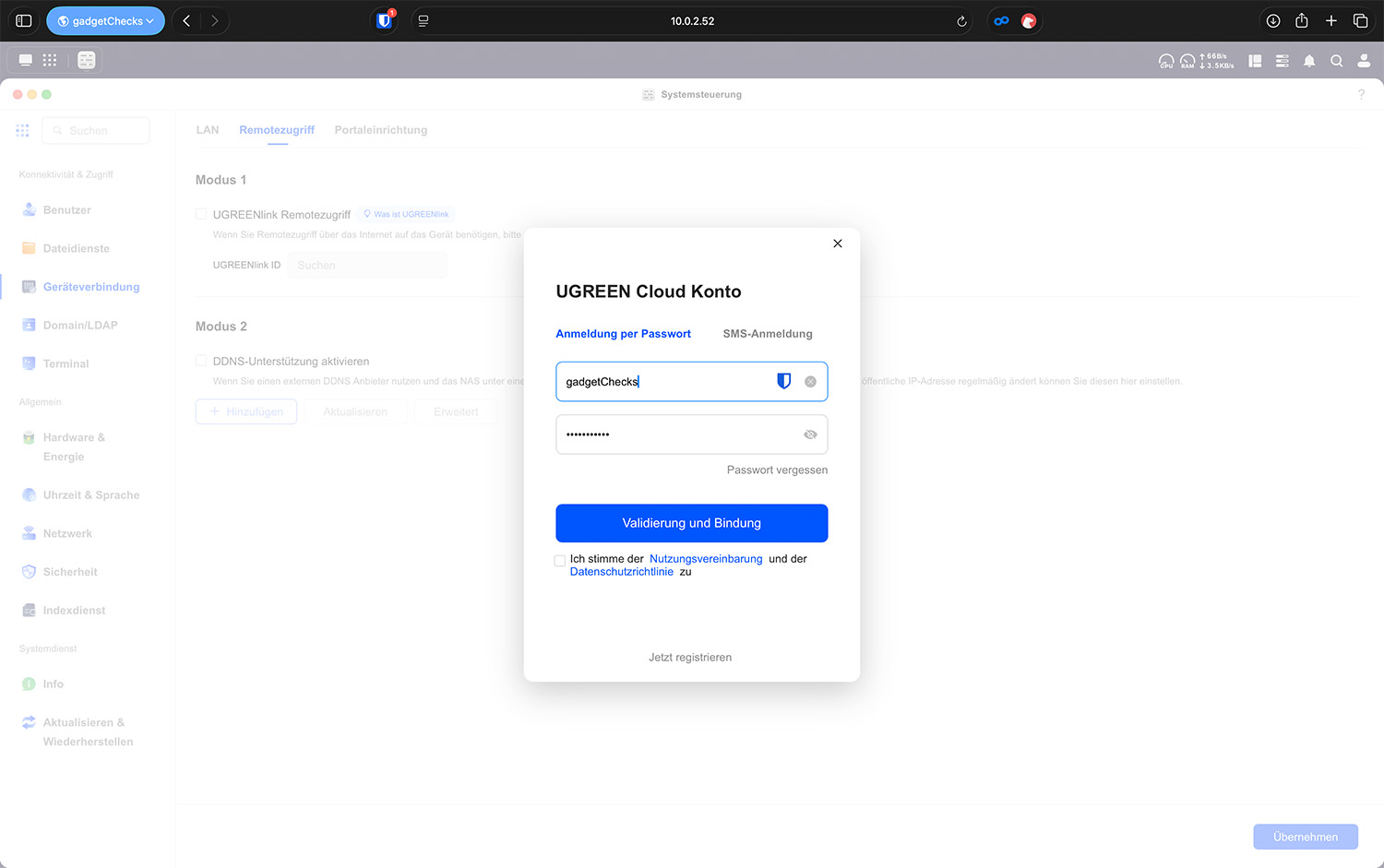Enable the UGREENlink Remotezugriff checkbox
Image resolution: width=1384 pixels, height=868 pixels.
201,214
